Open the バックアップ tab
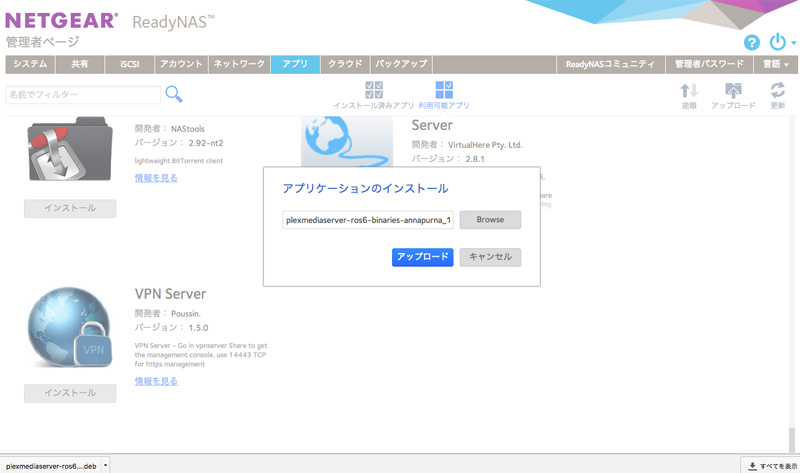Viewport: 800px width, 473px height. click(x=402, y=64)
